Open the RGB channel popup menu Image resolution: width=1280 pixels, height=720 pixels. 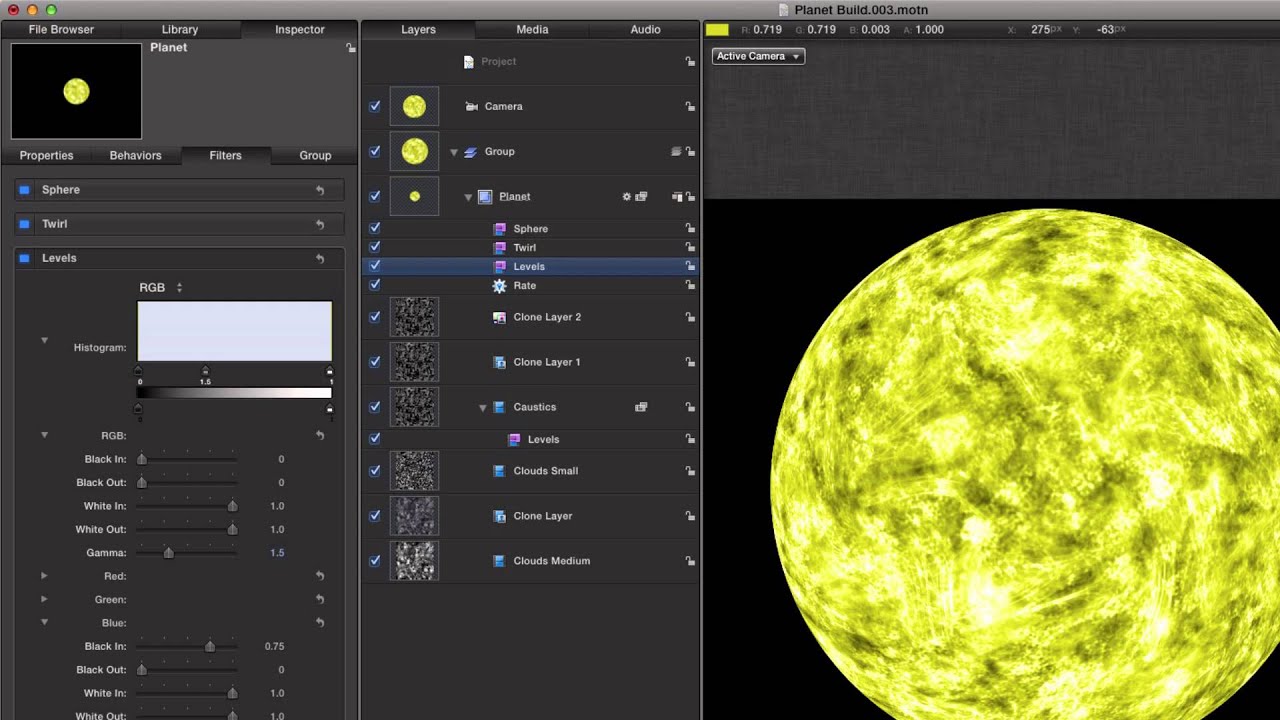[161, 288]
